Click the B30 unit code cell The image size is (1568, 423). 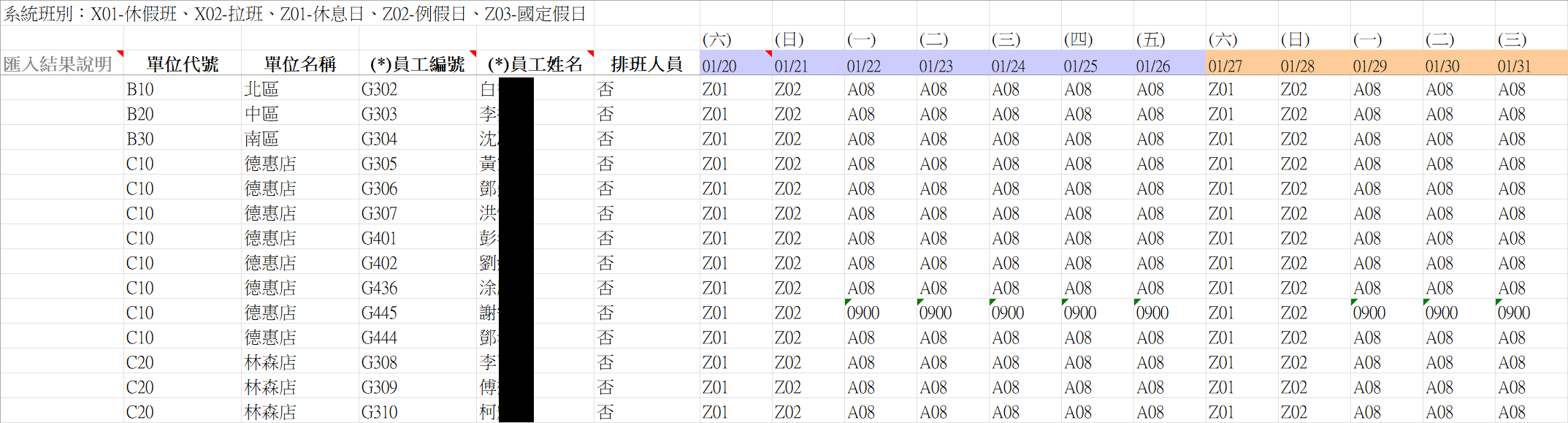click(140, 139)
